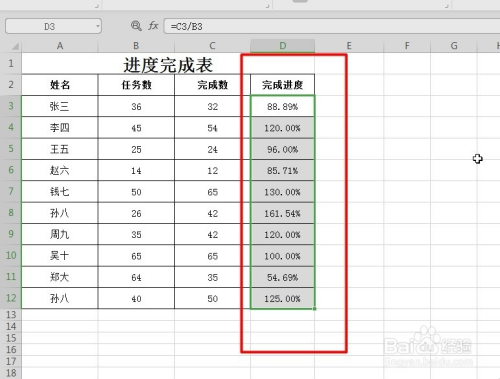Image resolution: width=500 pixels, height=379 pixels.
Task: Select the cell containing 赵六
Action: [60, 170]
